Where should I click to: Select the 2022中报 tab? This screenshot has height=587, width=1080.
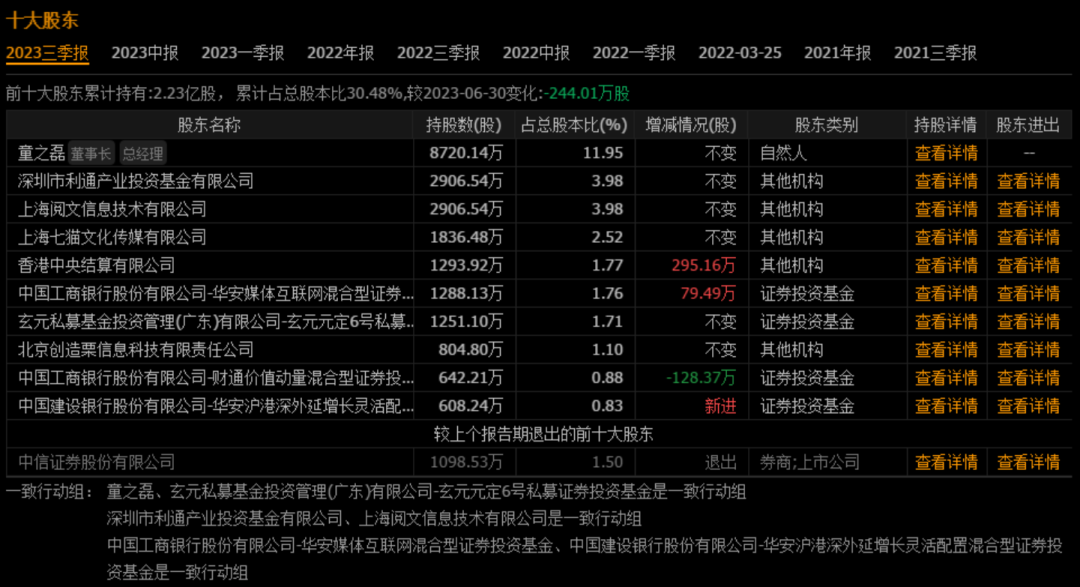(536, 53)
